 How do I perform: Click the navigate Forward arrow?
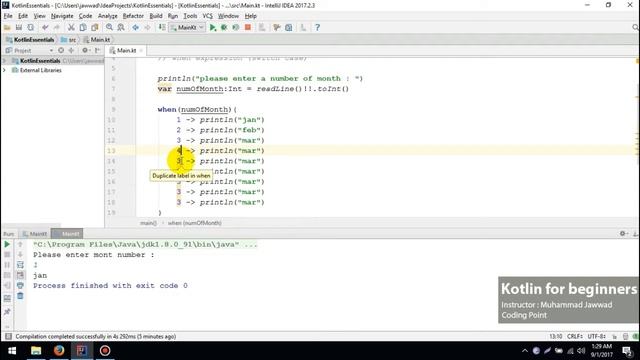pyautogui.click(x=147, y=27)
